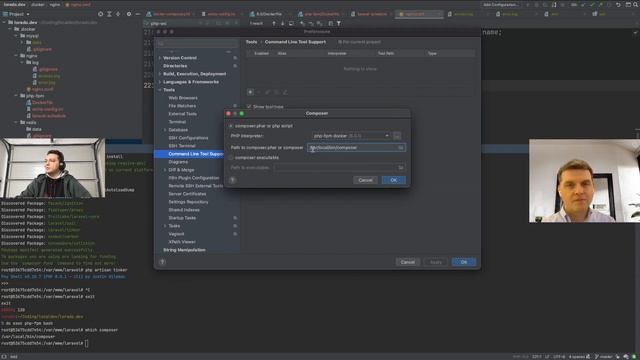The height and width of the screenshot is (360, 640).
Task: Select Command Line Tool Support settings
Action: tap(196, 154)
